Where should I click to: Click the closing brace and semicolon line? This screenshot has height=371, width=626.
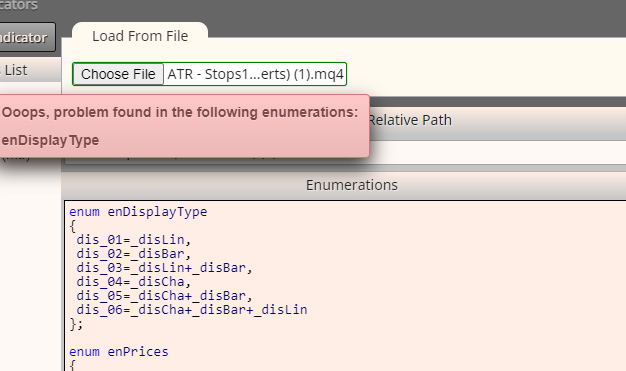[76, 324]
